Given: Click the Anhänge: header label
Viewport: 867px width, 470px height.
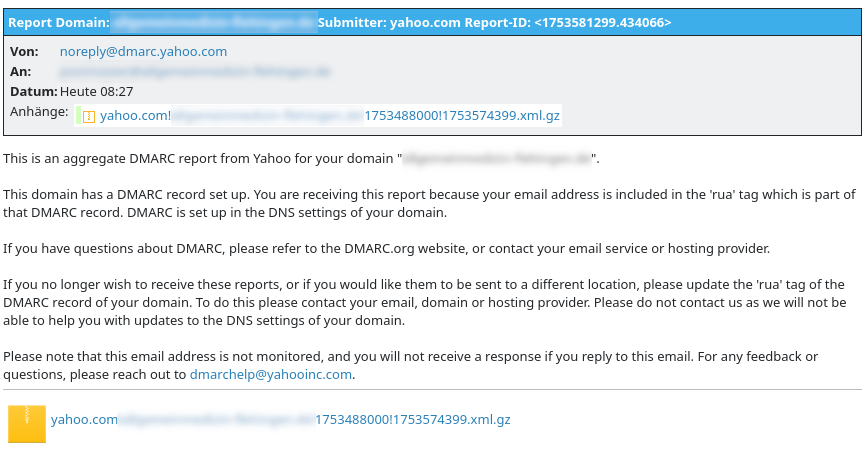Looking at the screenshot, I should click(39, 112).
